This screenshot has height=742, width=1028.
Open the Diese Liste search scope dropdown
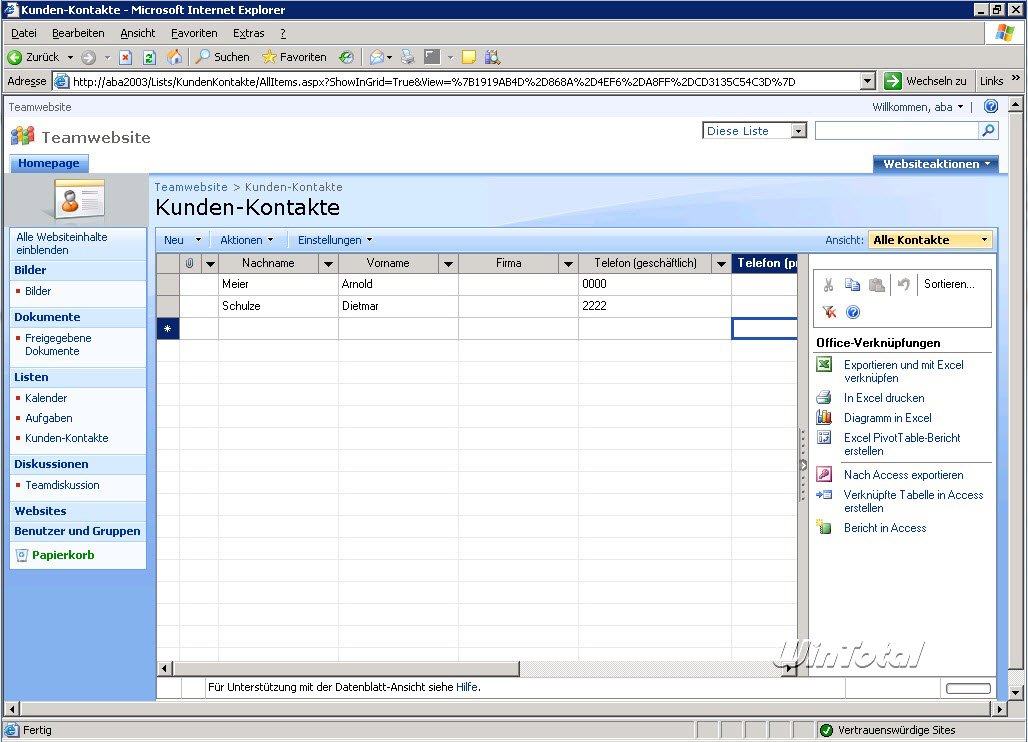[x=798, y=131]
